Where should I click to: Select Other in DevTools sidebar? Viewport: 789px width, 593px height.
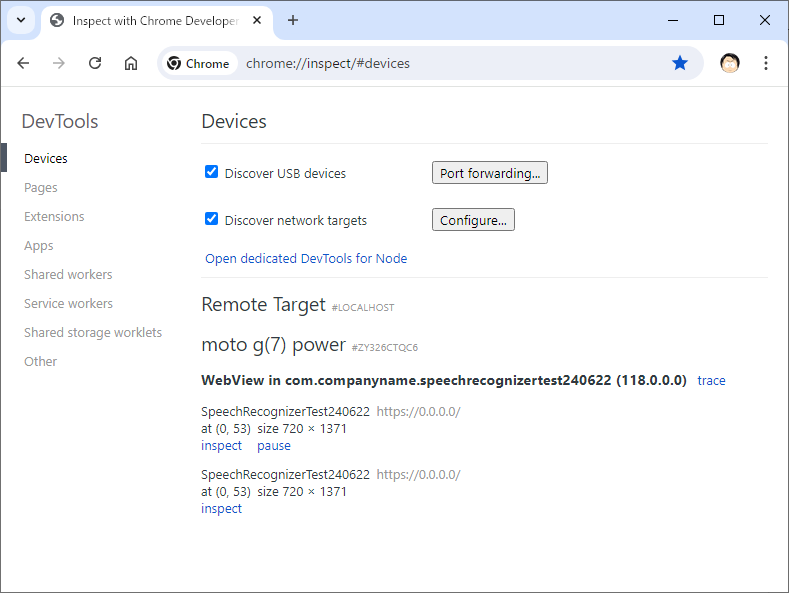41,361
